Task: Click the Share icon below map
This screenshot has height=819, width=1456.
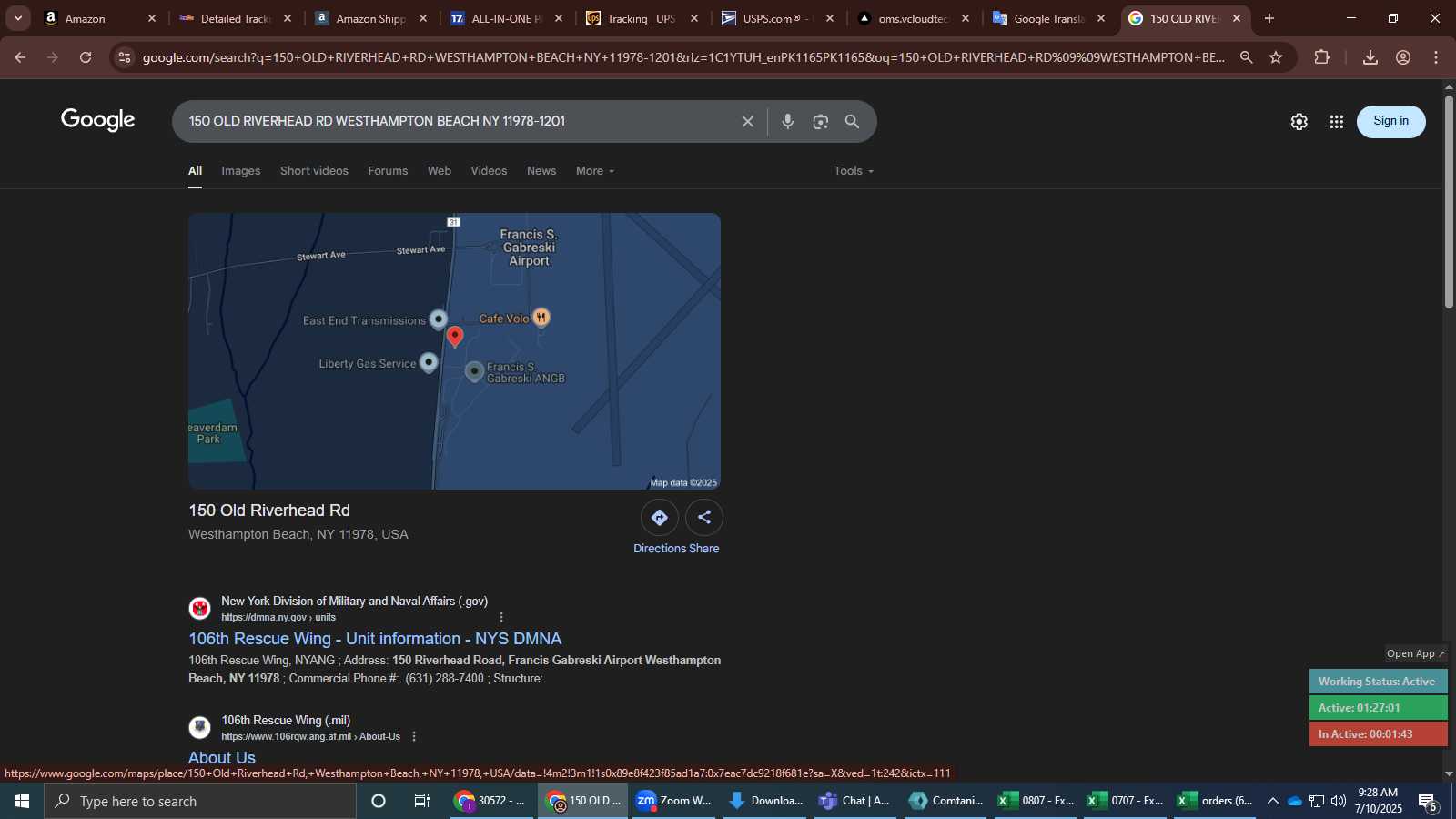Action: coord(704,517)
